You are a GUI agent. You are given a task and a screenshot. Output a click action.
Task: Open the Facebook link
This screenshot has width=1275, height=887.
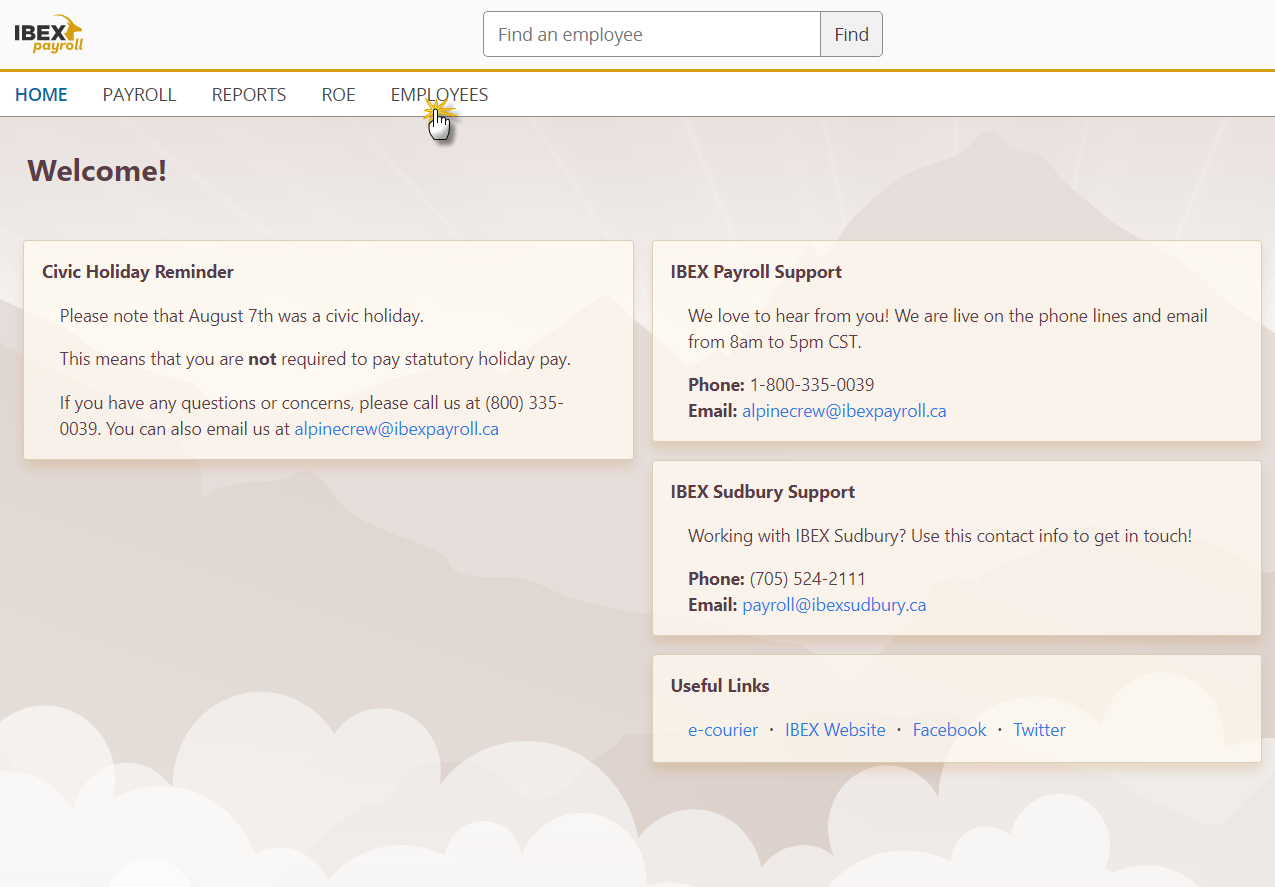pos(949,730)
